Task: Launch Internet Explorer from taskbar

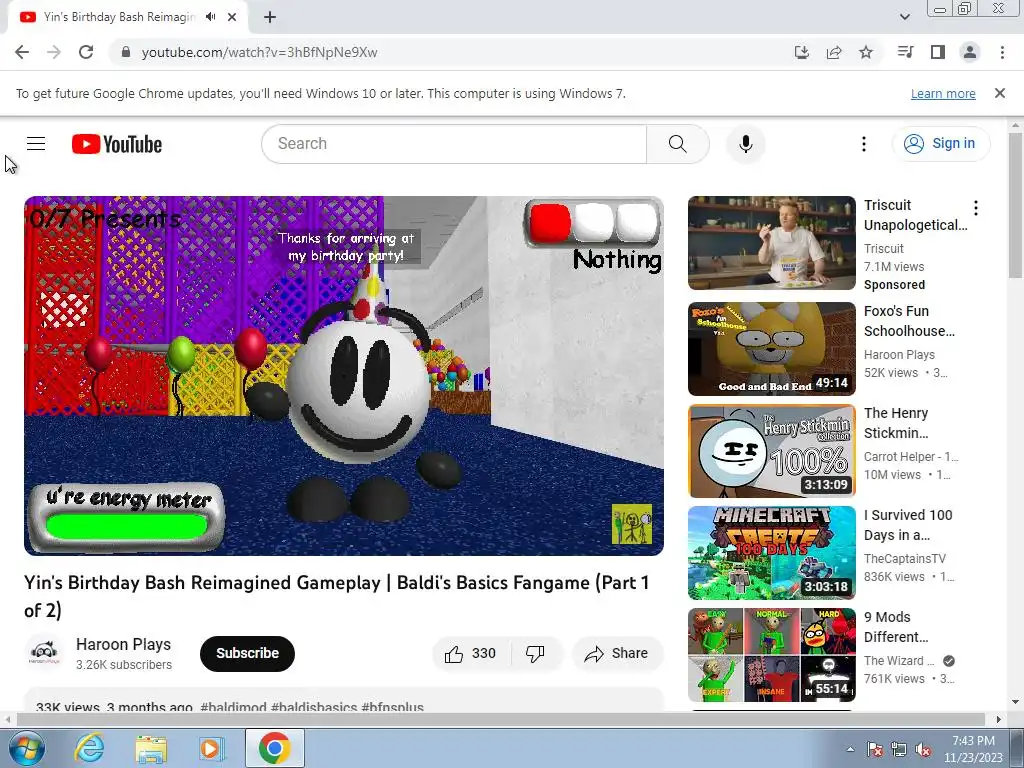Action: tap(89, 748)
